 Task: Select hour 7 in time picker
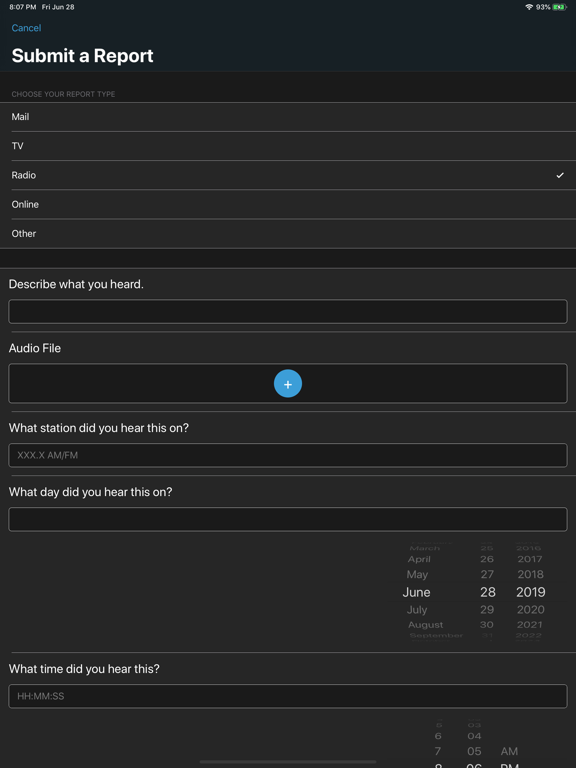point(438,751)
